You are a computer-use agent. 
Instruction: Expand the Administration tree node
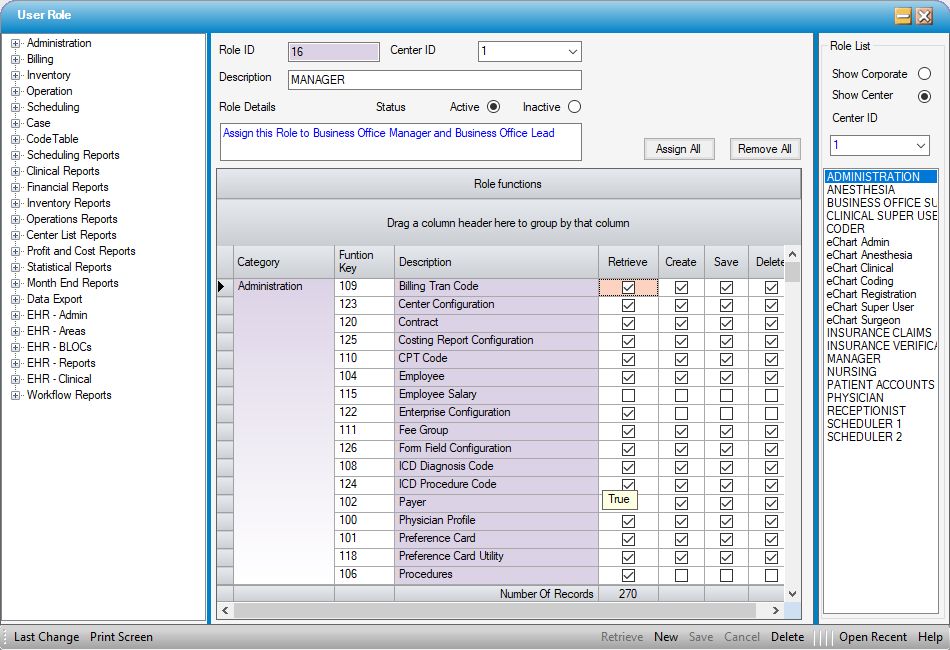[x=15, y=44]
